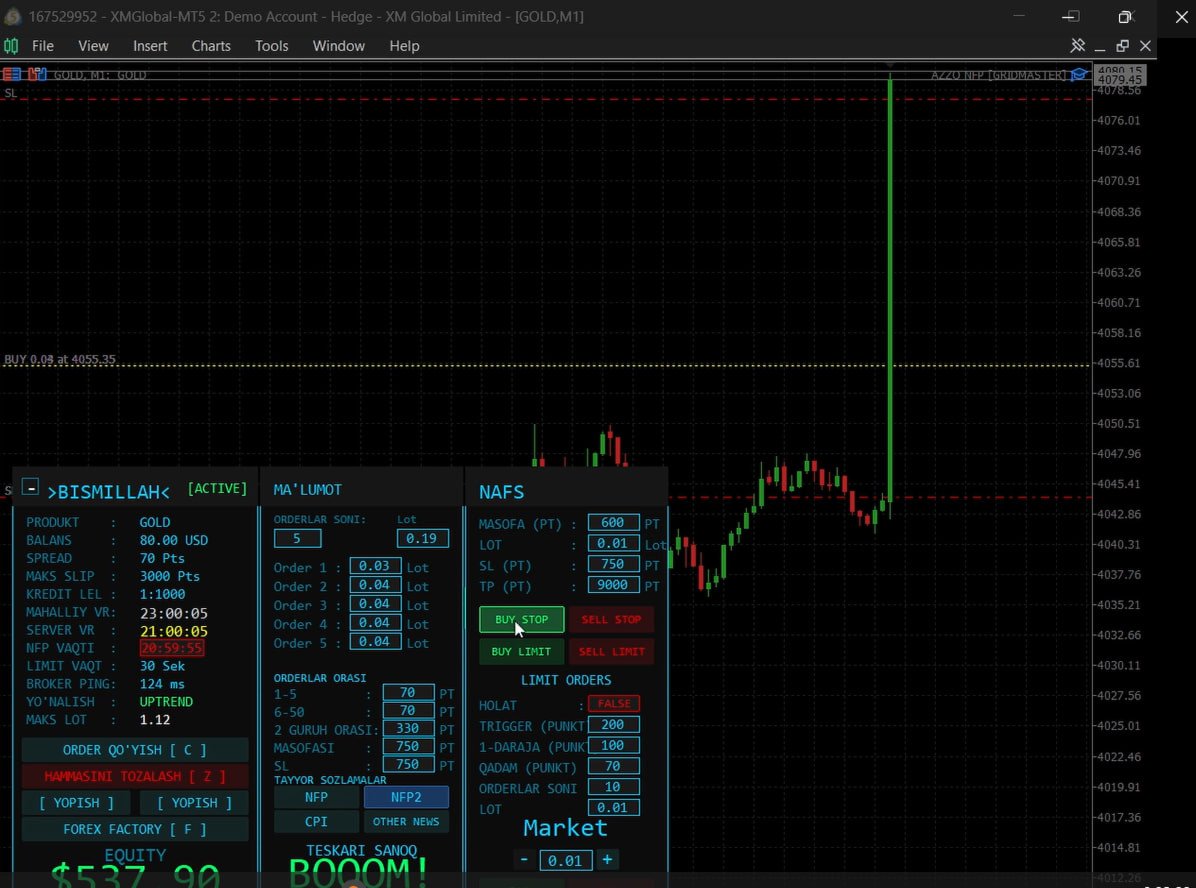This screenshot has height=888, width=1196.
Task: Collapse the BISMILLAH panel with minus box
Action: pyautogui.click(x=31, y=487)
